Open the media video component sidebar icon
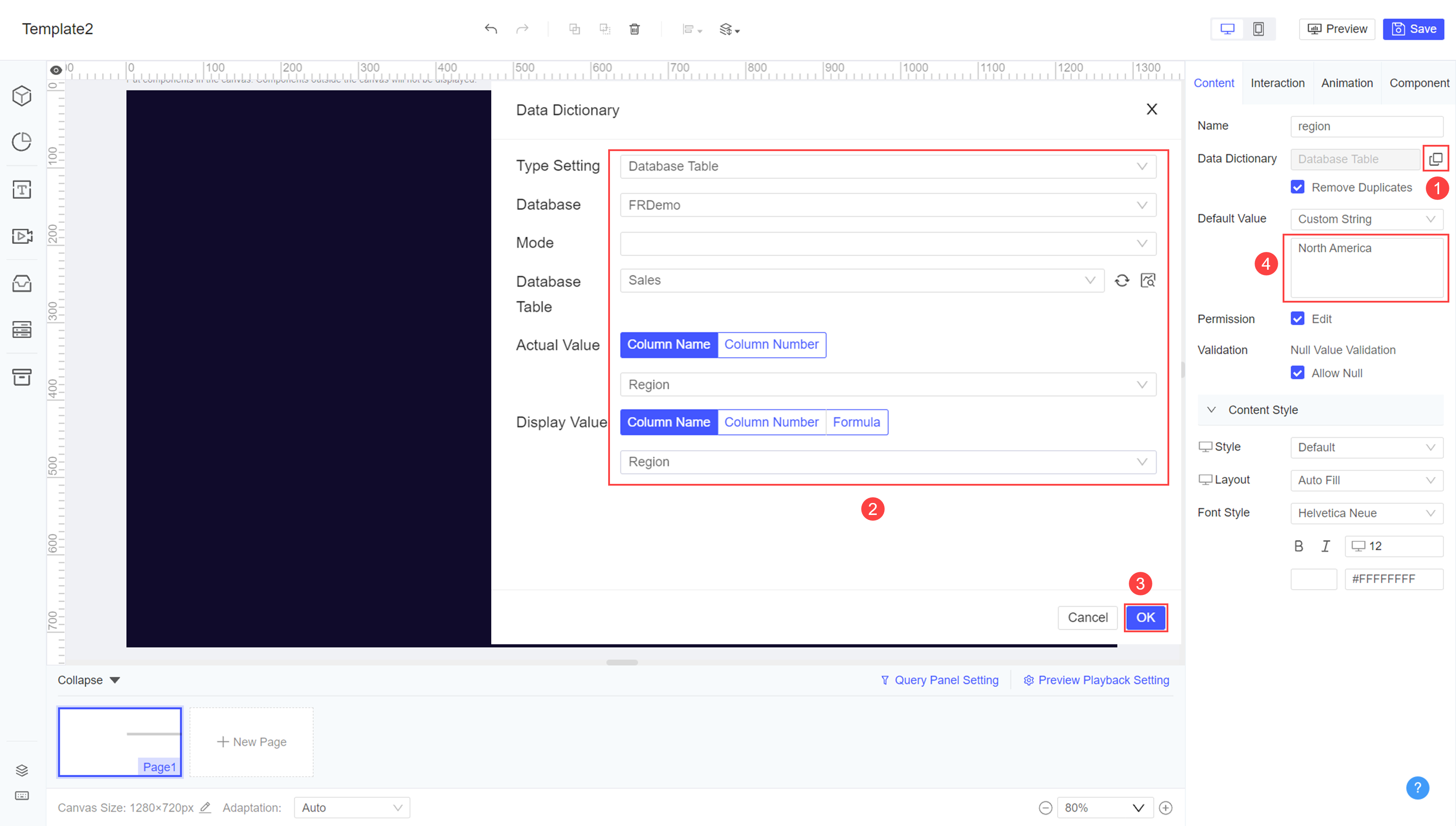This screenshot has height=826, width=1456. [22, 236]
